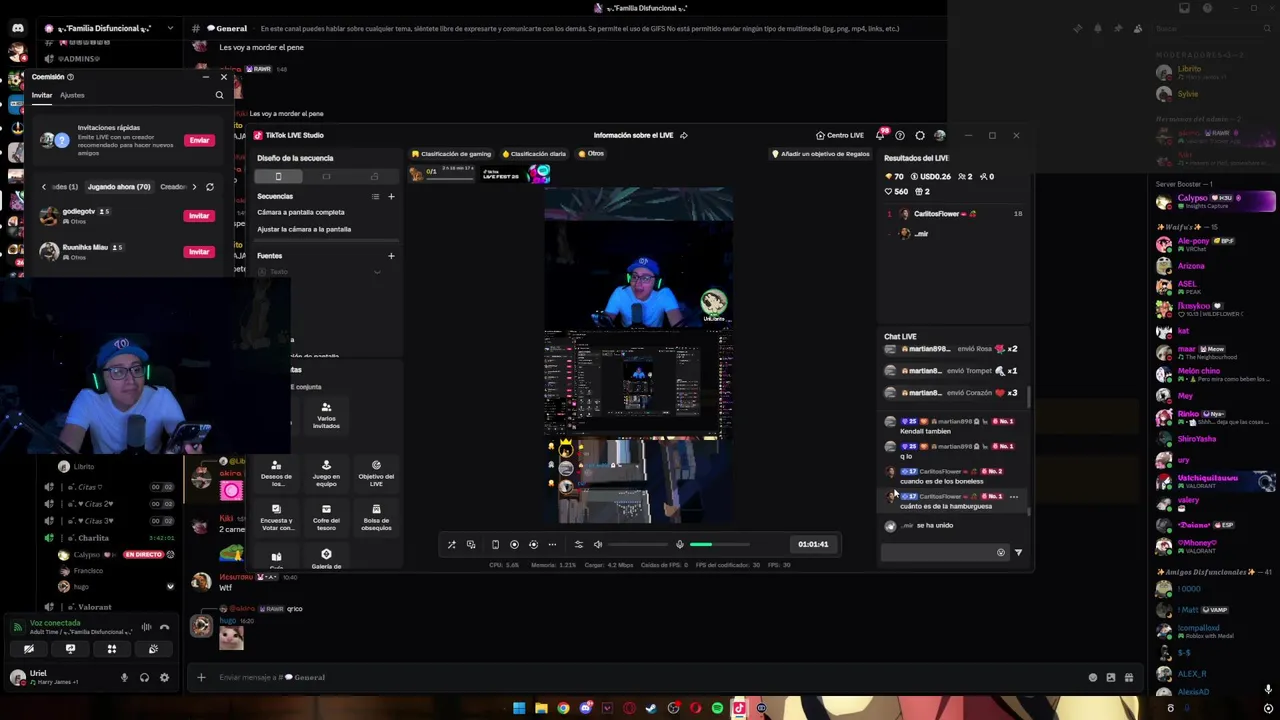
Task: Adjust microphone level slider in LIVE Studio
Action: (x=720, y=544)
